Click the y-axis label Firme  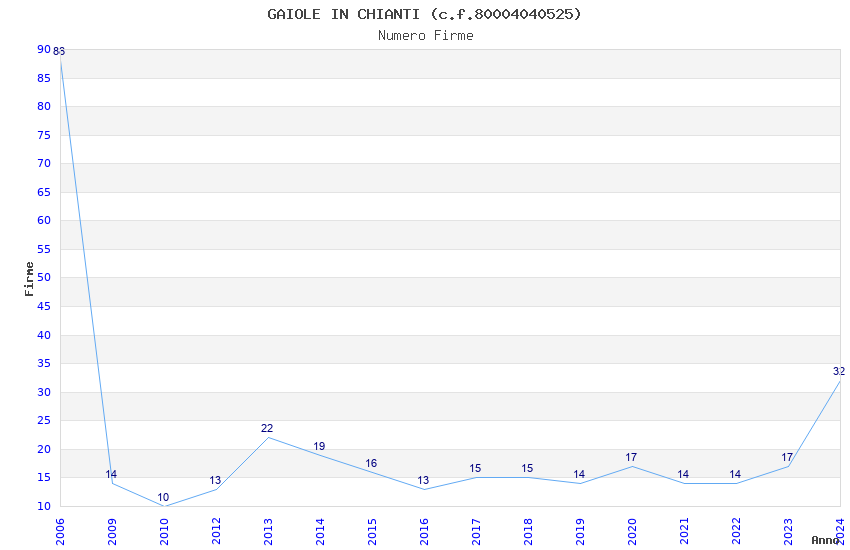click(29, 279)
